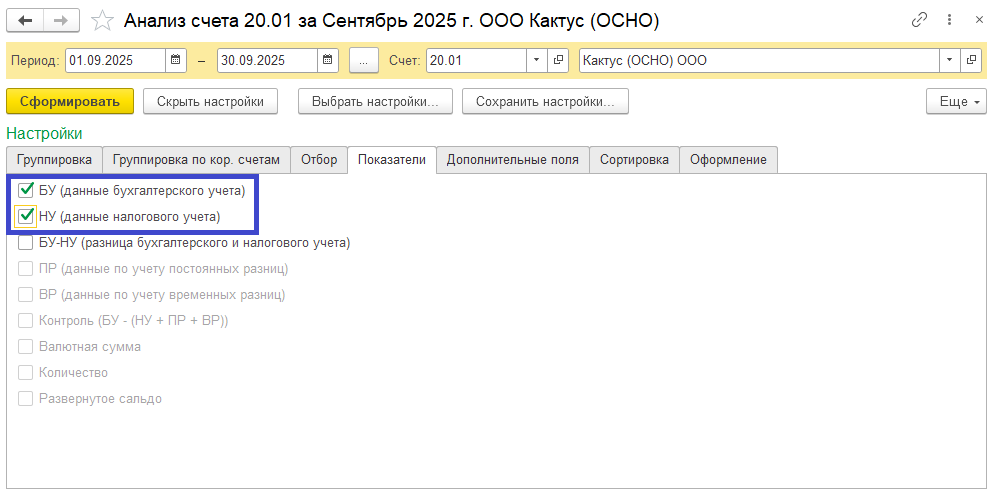This screenshot has height=495, width=996.
Task: Click Скрыть настройки button
Action: click(210, 101)
